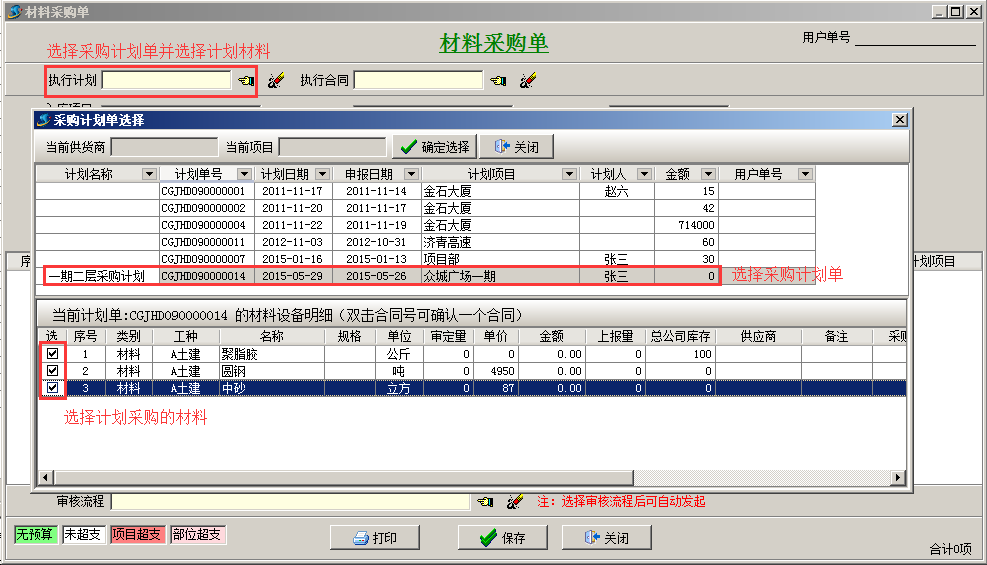Deselect the 中砂 material checkbox
987x565 pixels.
[52, 388]
